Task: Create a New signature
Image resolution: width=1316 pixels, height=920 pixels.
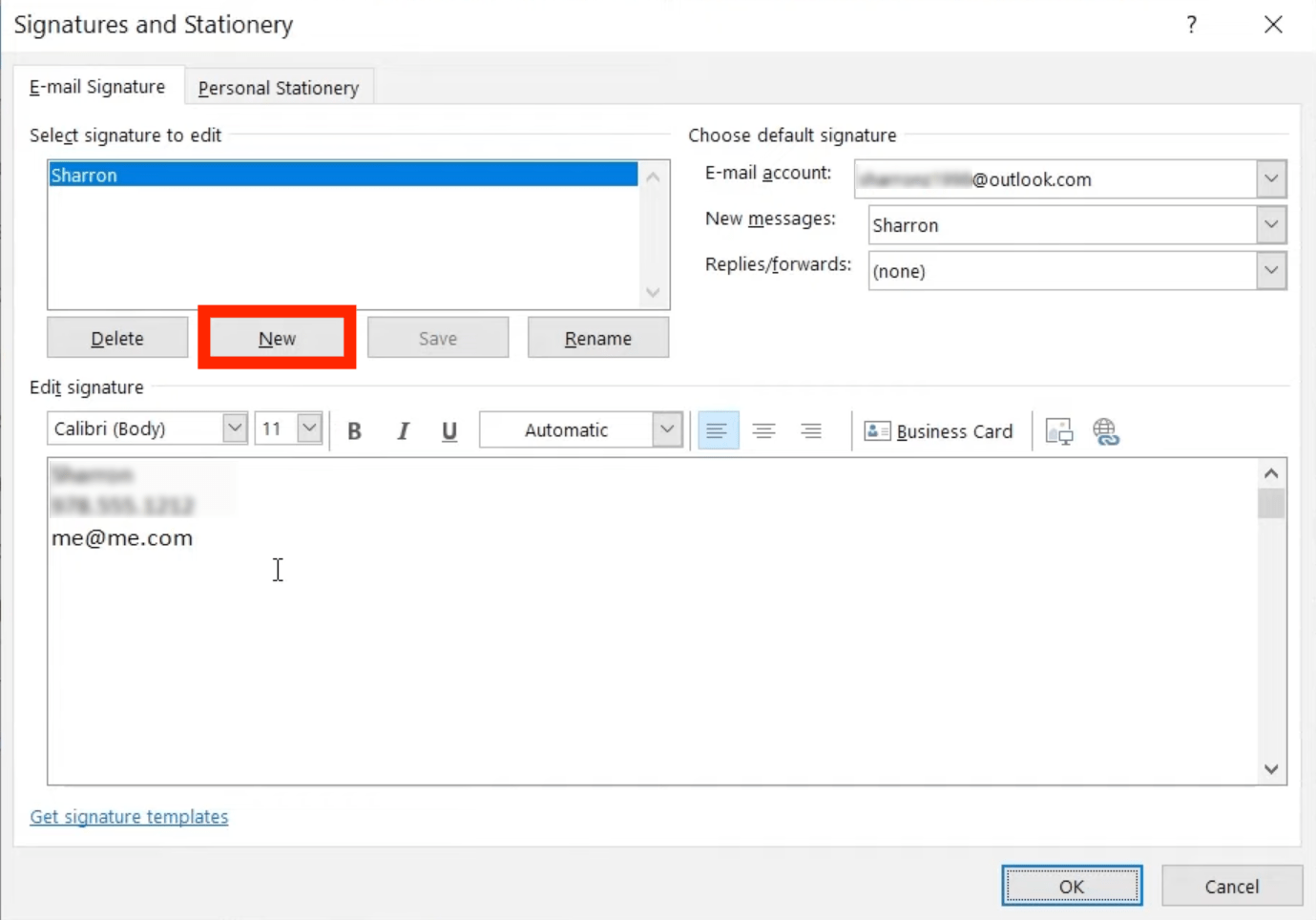Action: [x=277, y=338]
